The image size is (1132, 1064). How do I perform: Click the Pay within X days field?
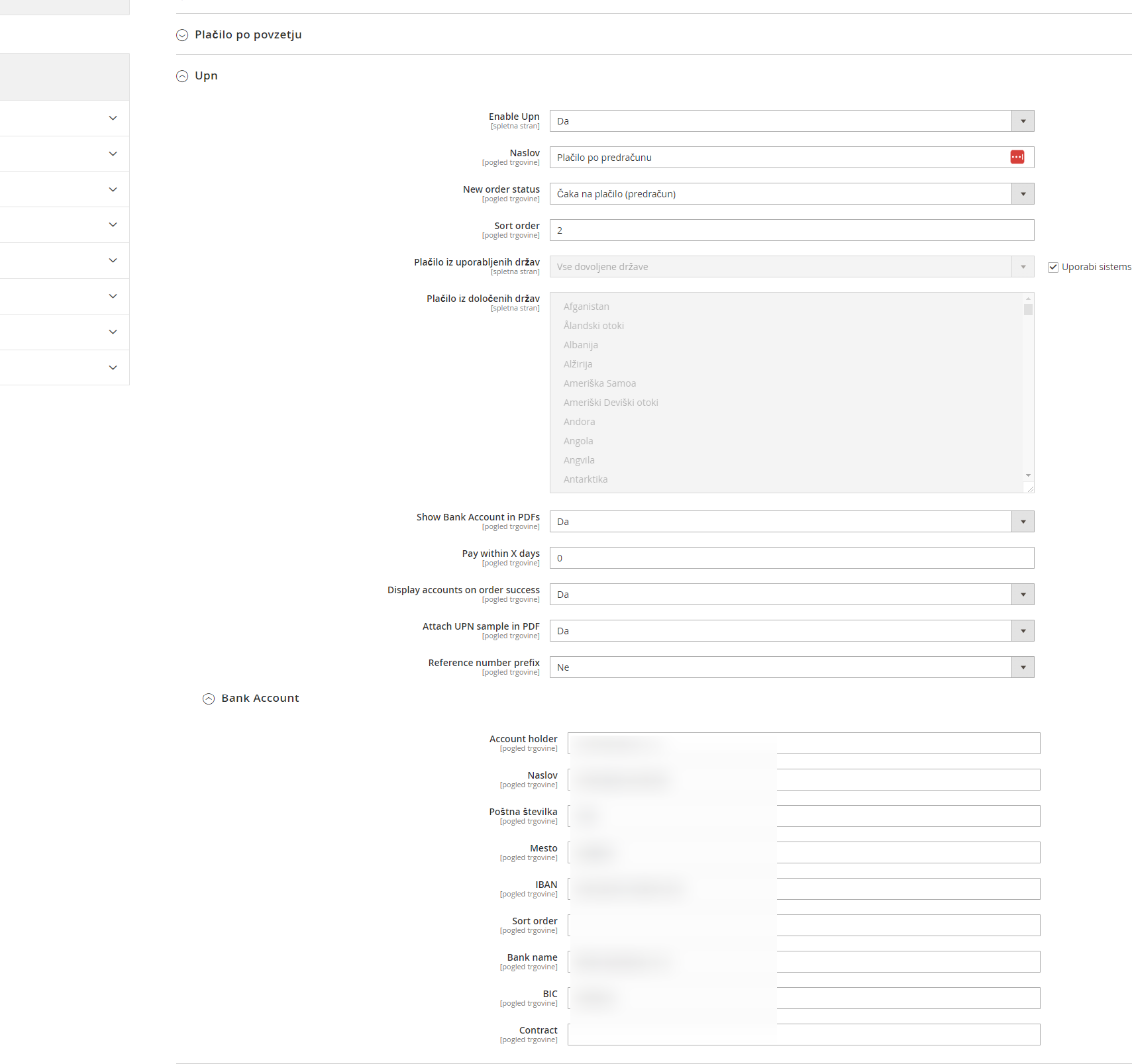[792, 558]
